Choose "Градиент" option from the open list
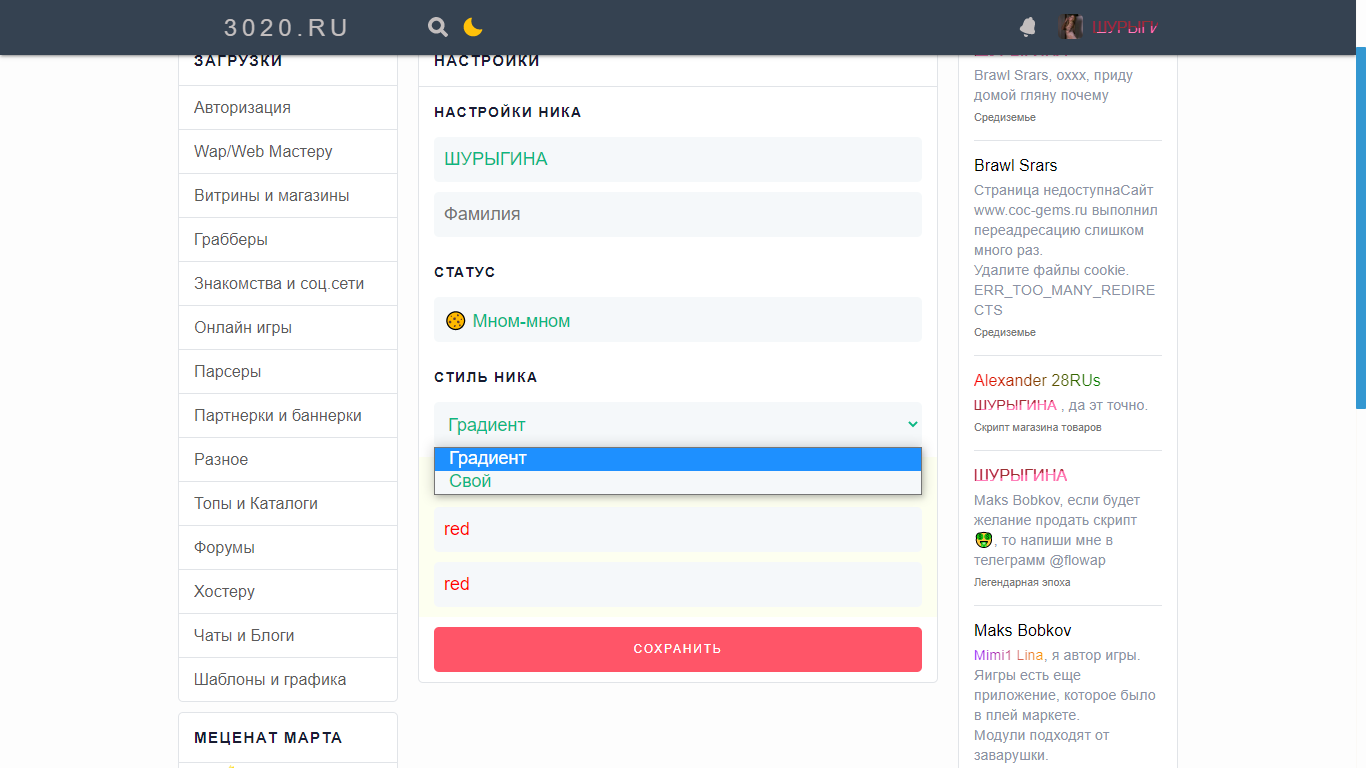The image size is (1366, 768). point(488,459)
